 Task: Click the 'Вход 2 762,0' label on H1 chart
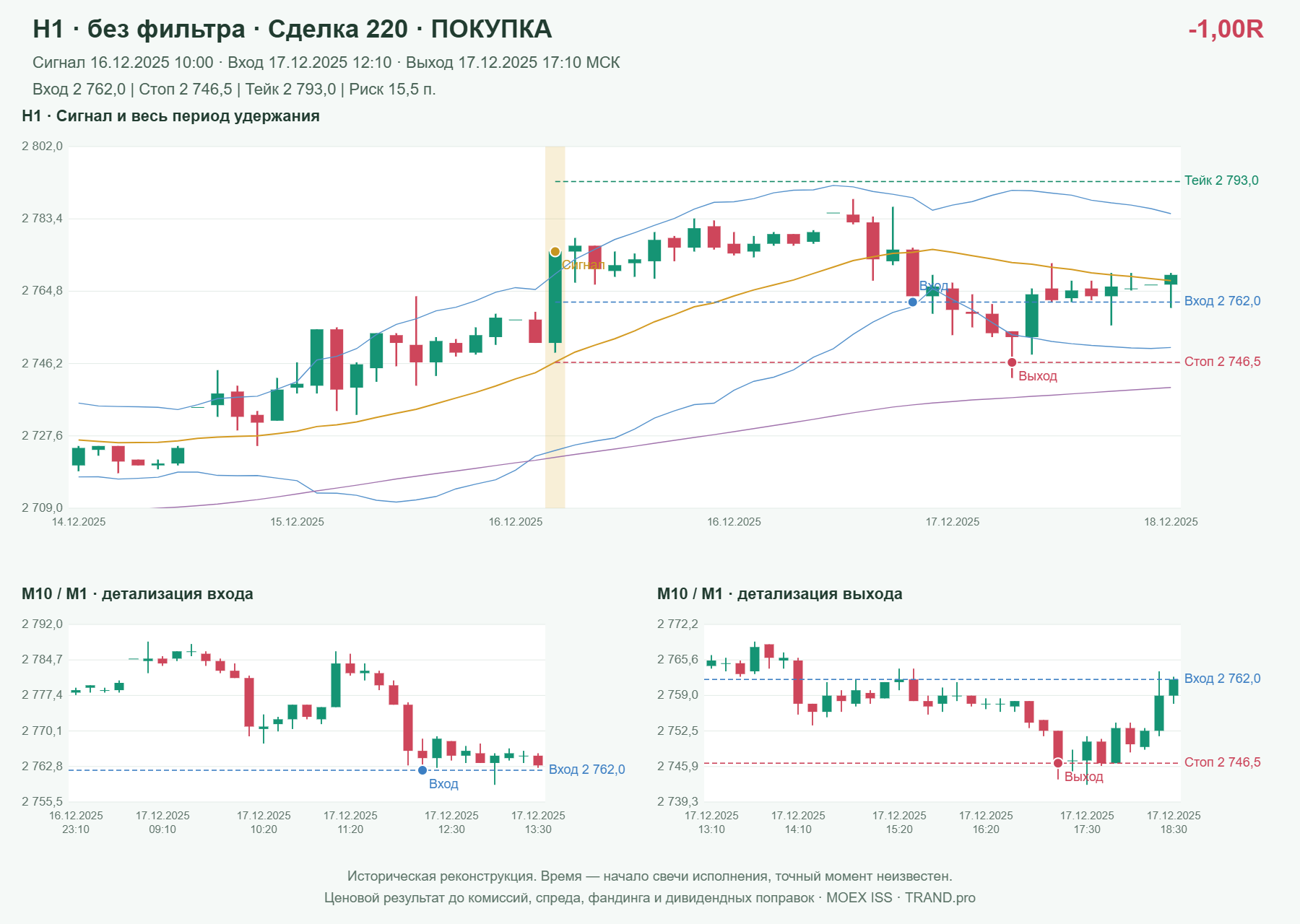click(1223, 301)
